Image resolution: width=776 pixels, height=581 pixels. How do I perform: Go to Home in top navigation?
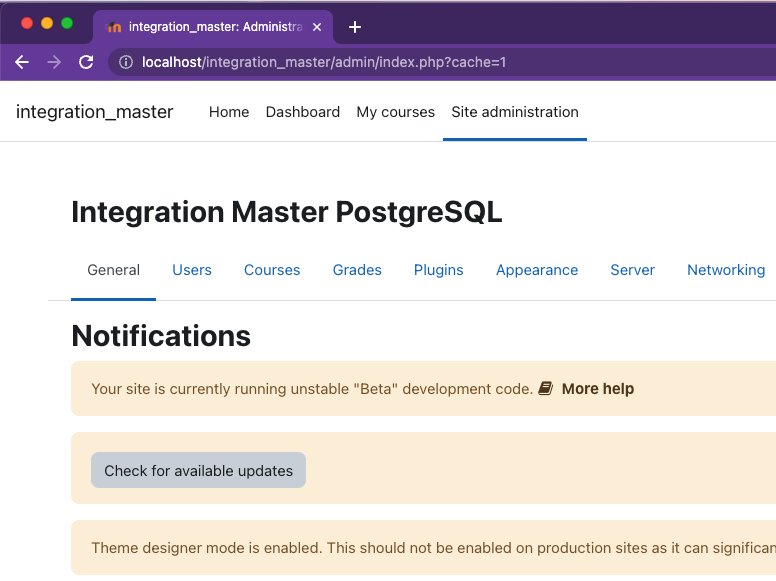click(229, 112)
